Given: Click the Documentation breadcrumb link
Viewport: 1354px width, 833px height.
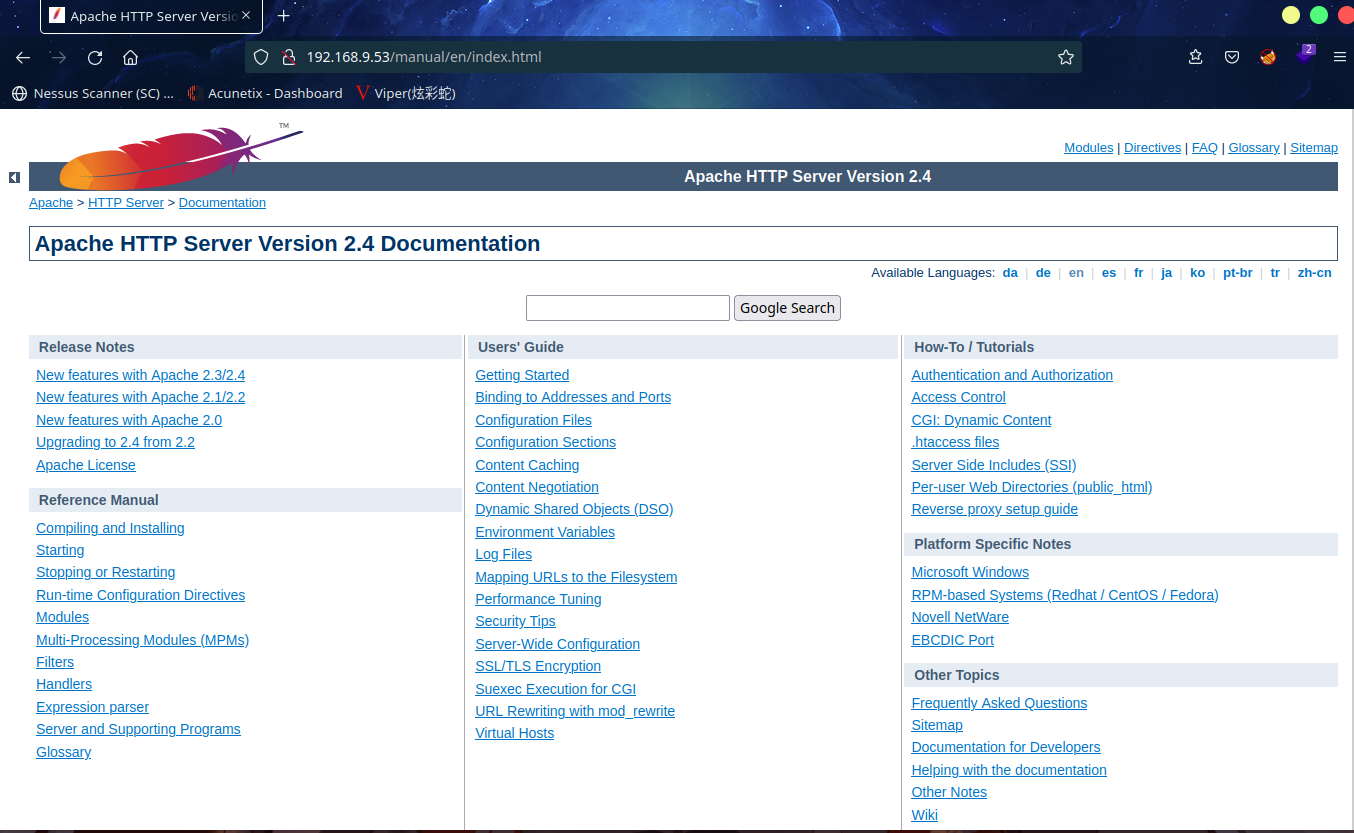Looking at the screenshot, I should pos(222,202).
